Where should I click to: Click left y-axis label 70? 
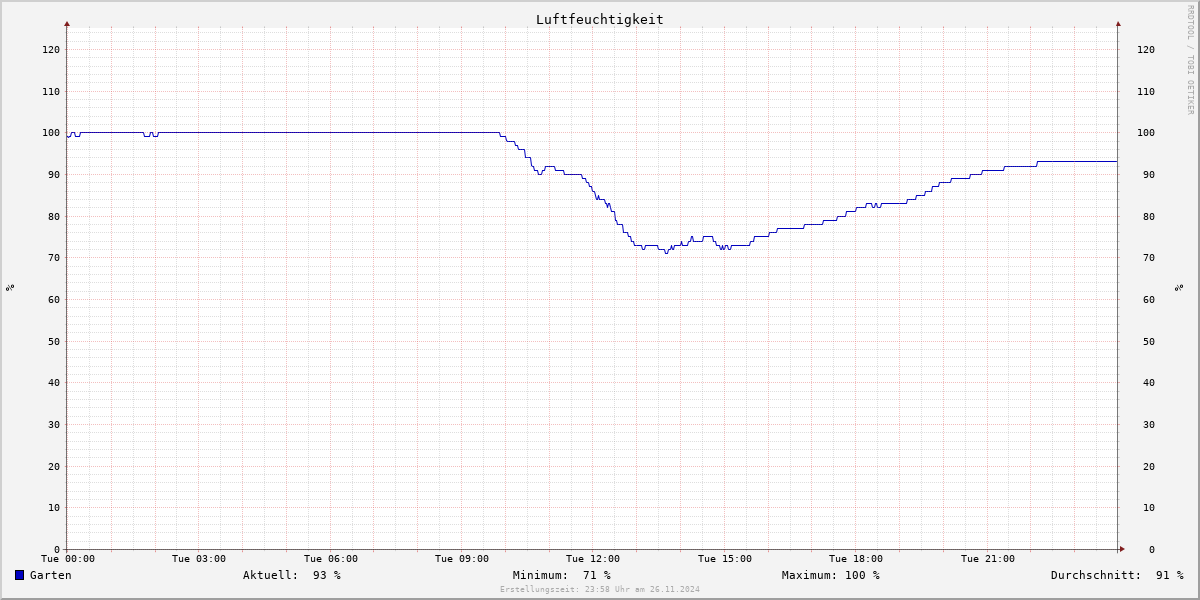(54, 257)
